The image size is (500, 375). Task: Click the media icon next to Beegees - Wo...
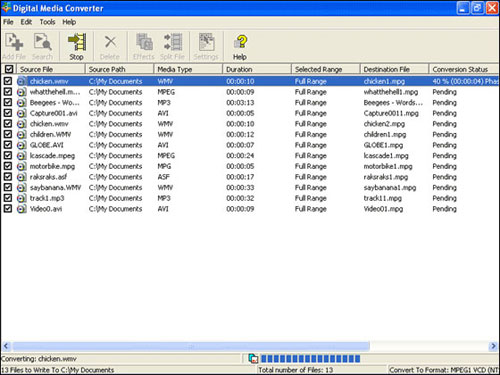tap(22, 103)
